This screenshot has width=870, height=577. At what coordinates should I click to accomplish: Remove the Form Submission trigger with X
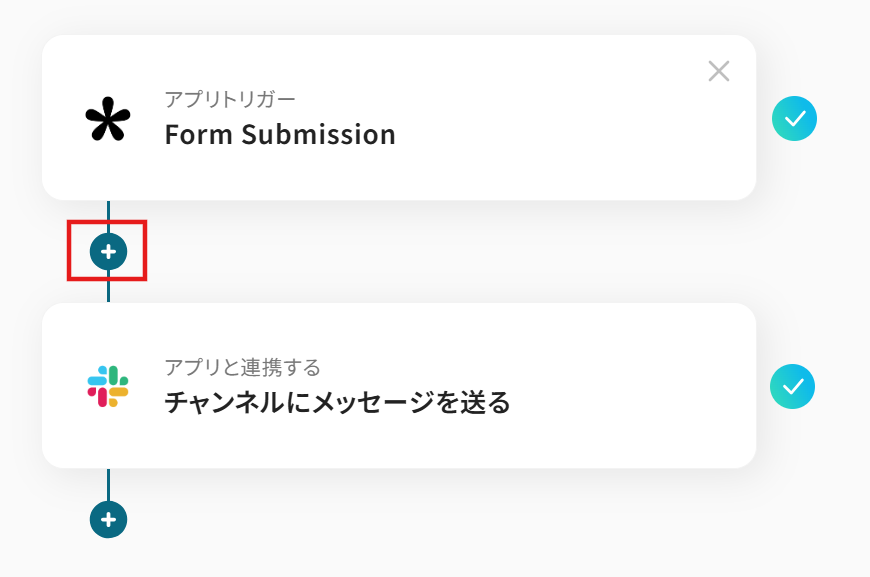[719, 71]
